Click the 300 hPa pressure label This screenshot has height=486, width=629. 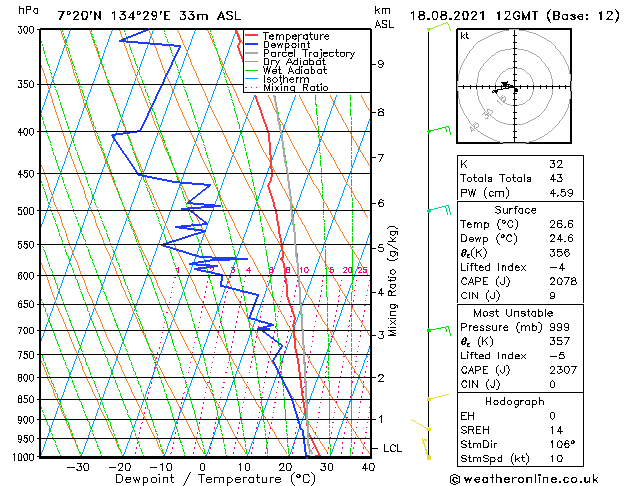pos(28,30)
